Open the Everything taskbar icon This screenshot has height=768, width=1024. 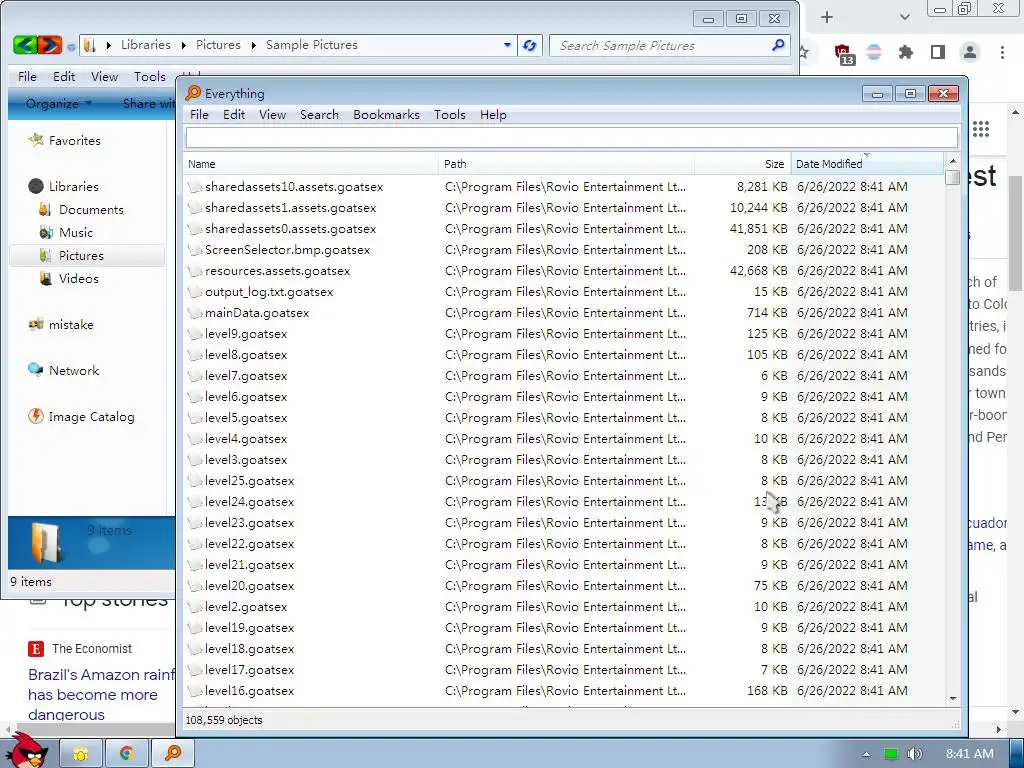[173, 754]
